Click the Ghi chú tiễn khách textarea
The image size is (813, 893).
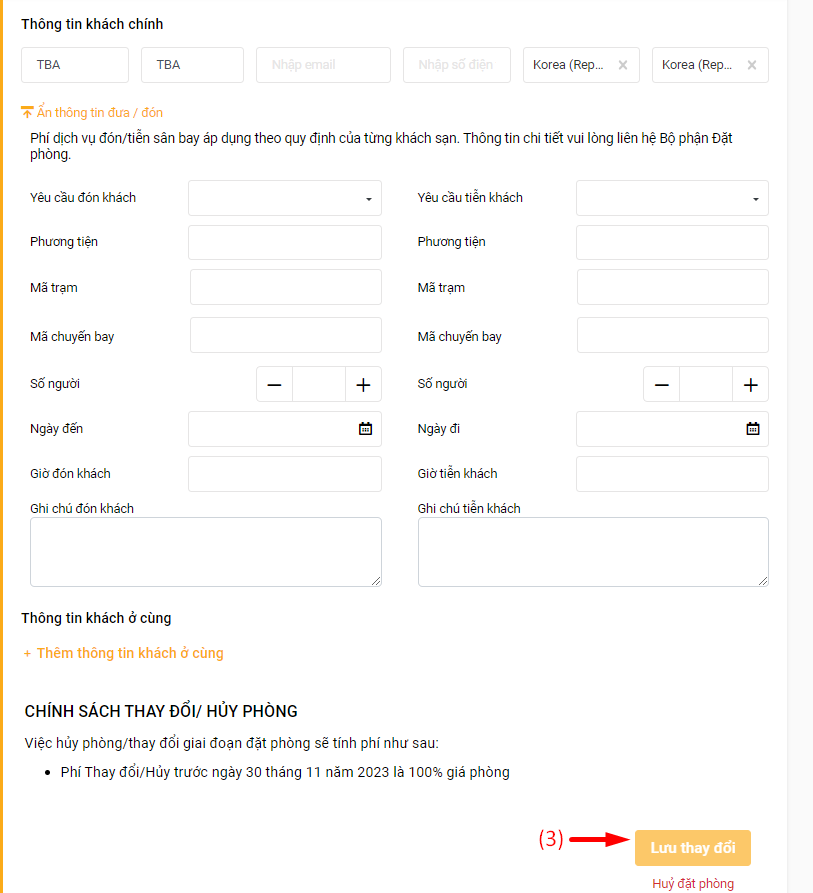click(593, 552)
